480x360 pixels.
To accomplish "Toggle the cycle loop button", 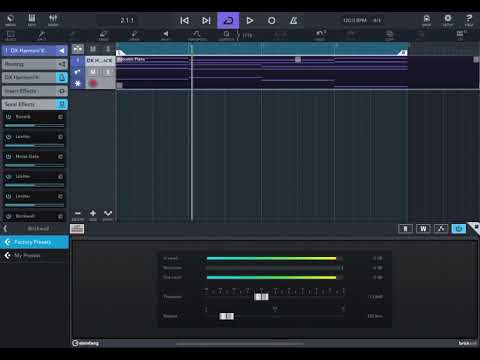I will click(228, 21).
